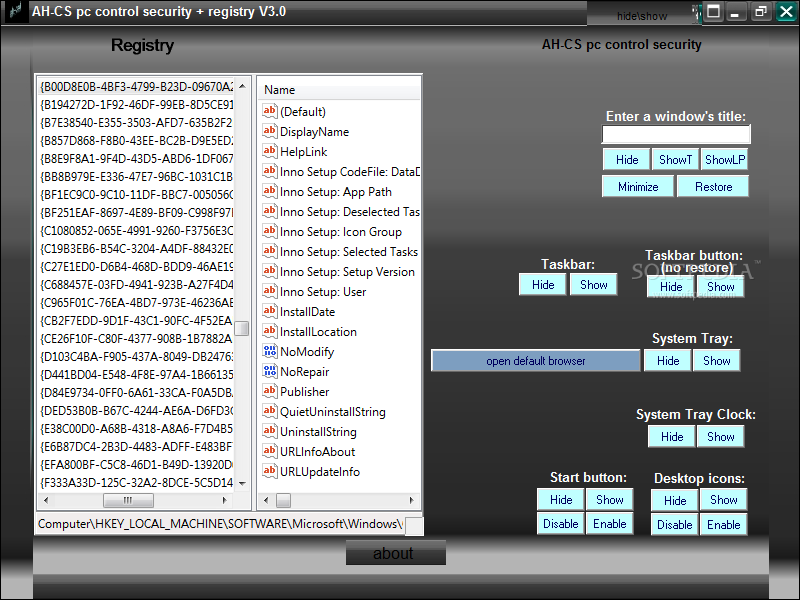The image size is (800, 600).
Task: Show the System Tray Clock
Action: pyautogui.click(x=721, y=437)
